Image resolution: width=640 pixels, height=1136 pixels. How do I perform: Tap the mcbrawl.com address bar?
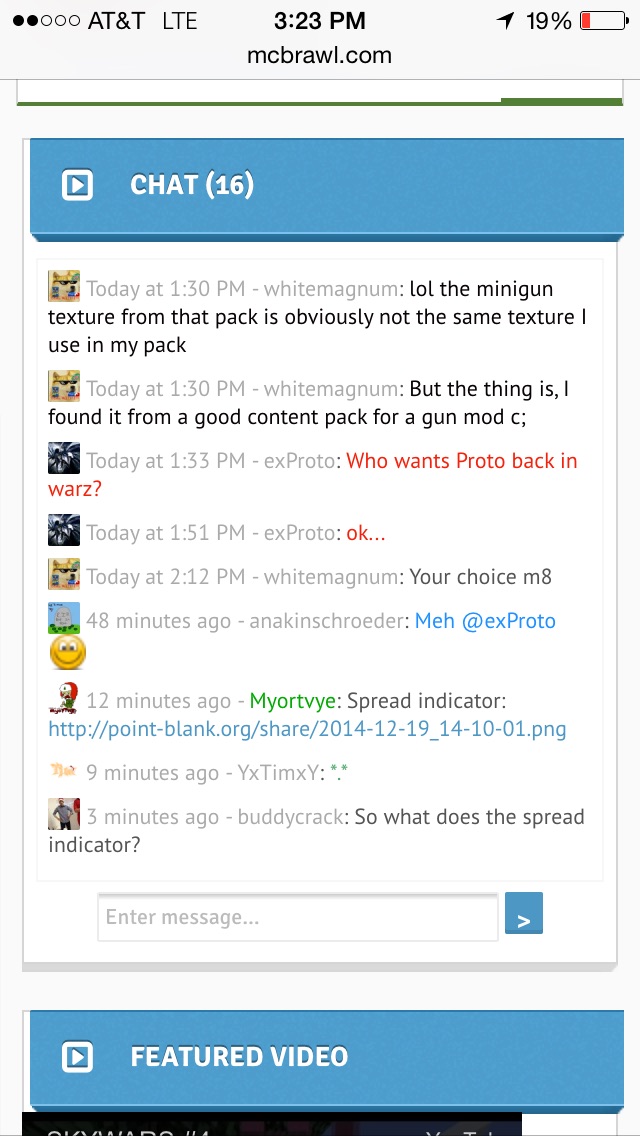(320, 55)
